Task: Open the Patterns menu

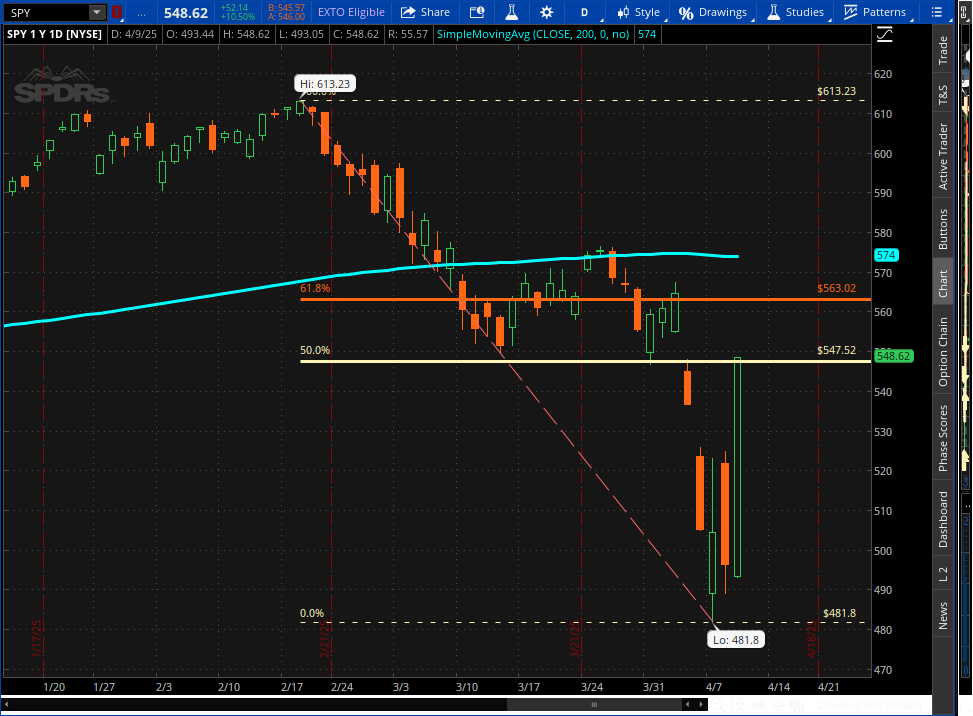Action: click(876, 12)
